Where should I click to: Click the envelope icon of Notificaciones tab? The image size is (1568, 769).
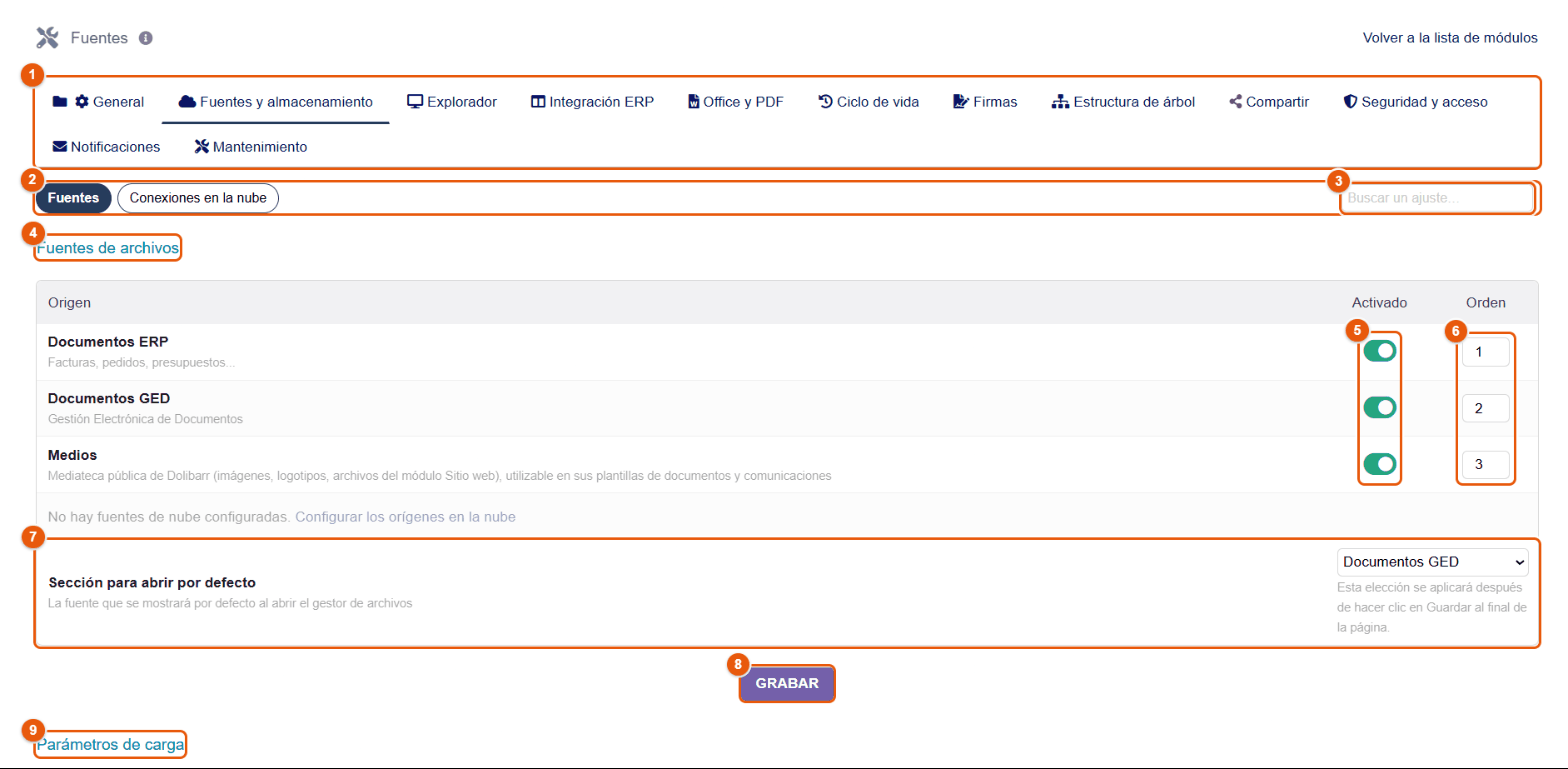pos(60,146)
